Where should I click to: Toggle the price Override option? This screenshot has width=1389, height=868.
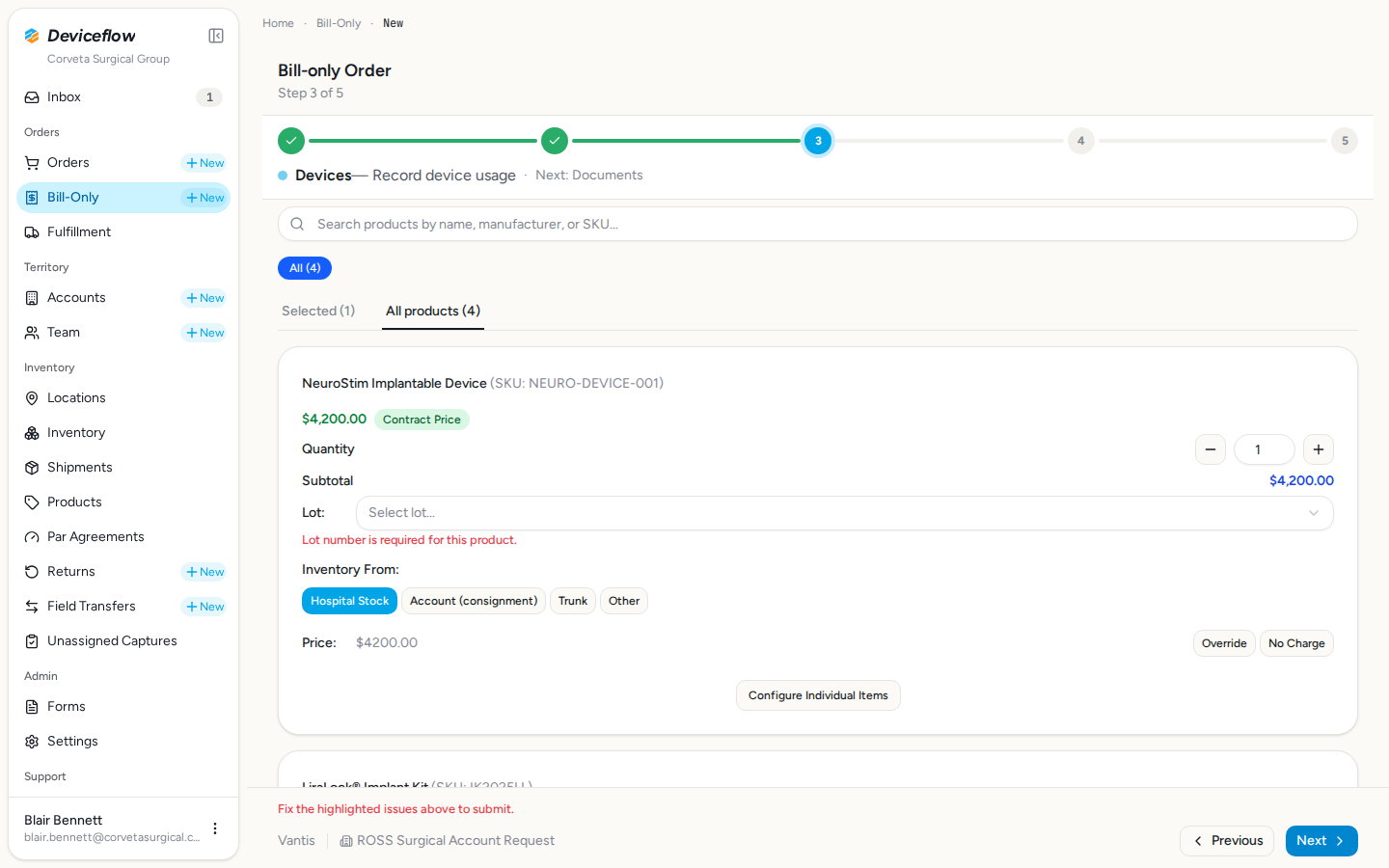1224,643
